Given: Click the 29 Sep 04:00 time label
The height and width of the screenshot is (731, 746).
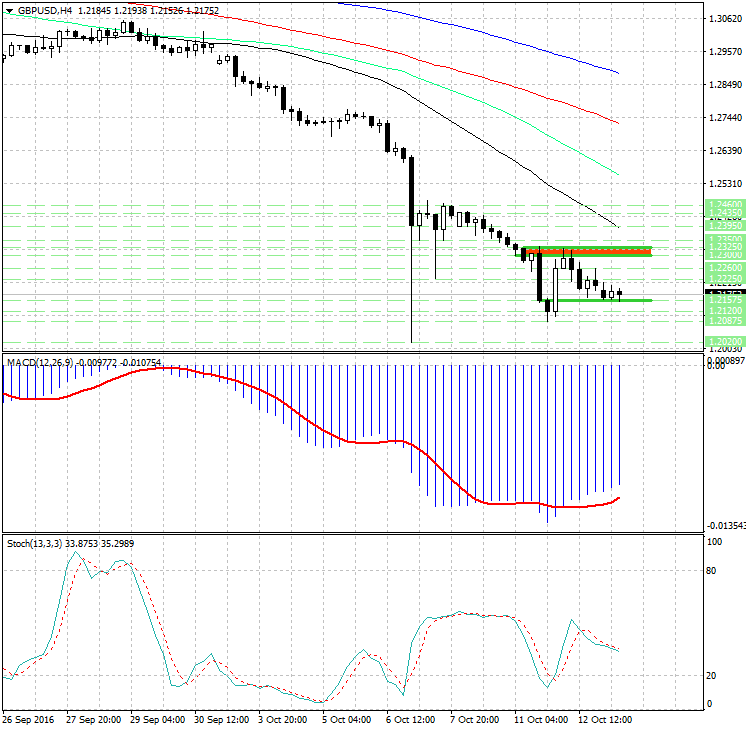Looking at the screenshot, I should point(157,720).
